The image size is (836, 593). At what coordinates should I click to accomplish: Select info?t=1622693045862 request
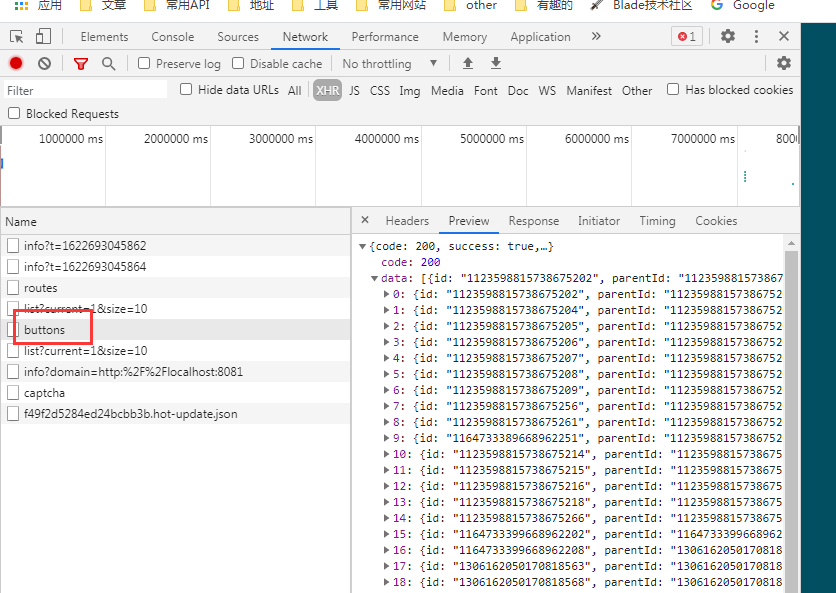tap(175, 246)
